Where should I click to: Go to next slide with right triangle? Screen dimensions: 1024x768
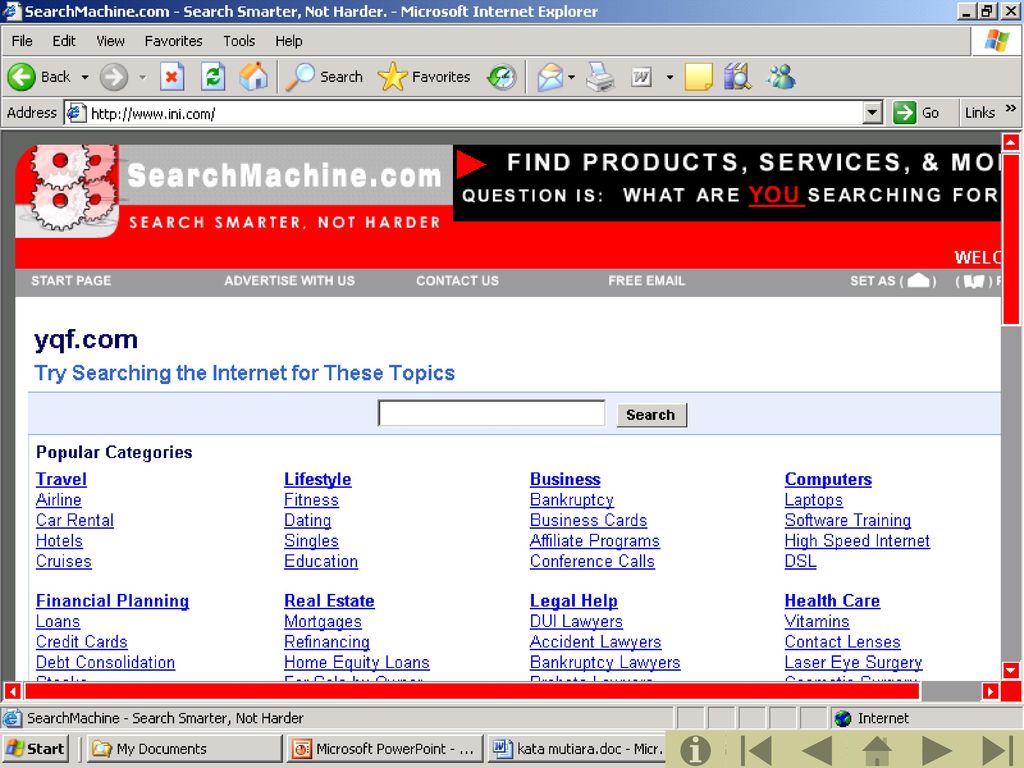click(x=936, y=750)
